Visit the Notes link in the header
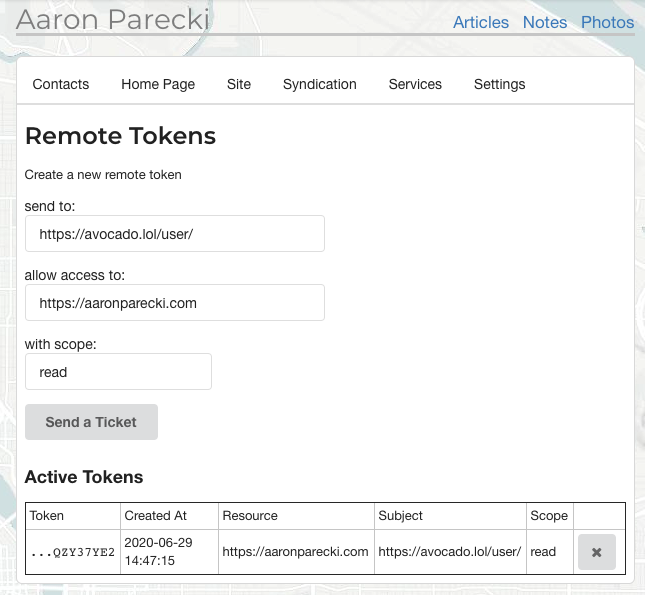 tap(545, 22)
